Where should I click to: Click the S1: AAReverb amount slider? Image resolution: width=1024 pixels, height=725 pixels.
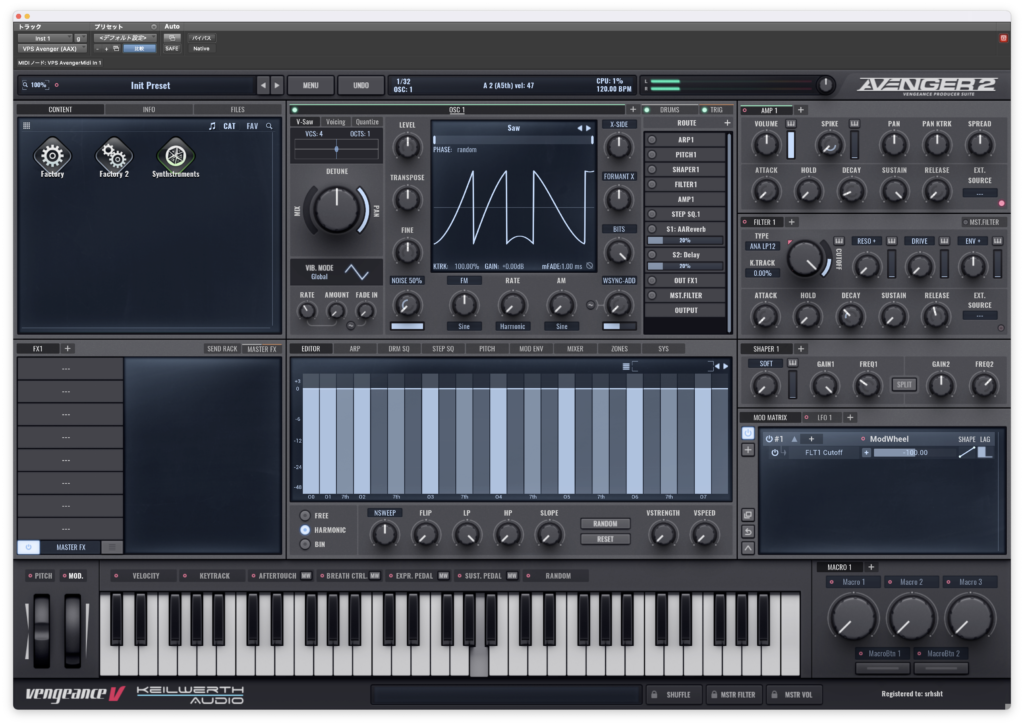click(685, 241)
